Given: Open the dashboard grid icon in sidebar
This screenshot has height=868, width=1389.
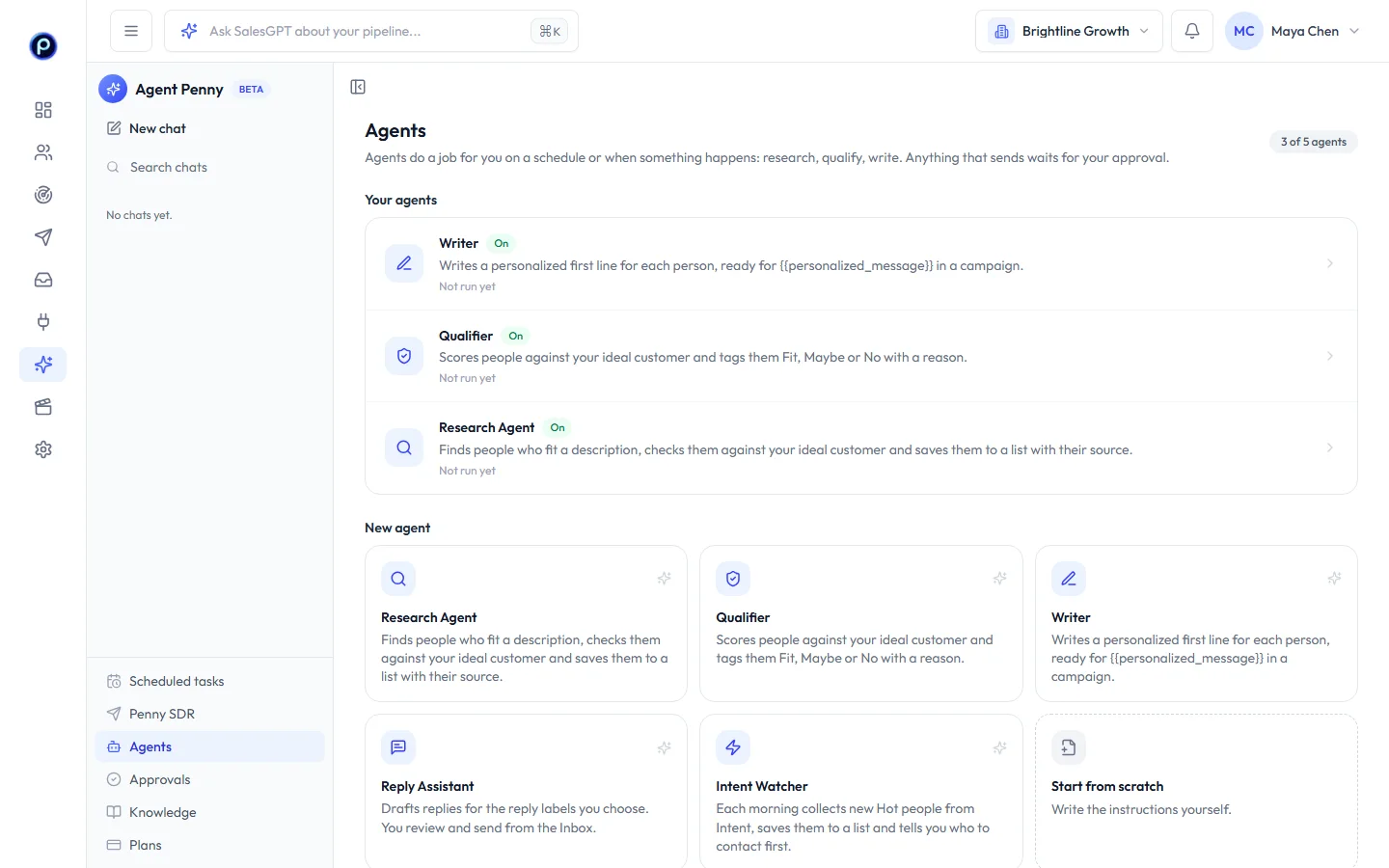Looking at the screenshot, I should (43, 110).
